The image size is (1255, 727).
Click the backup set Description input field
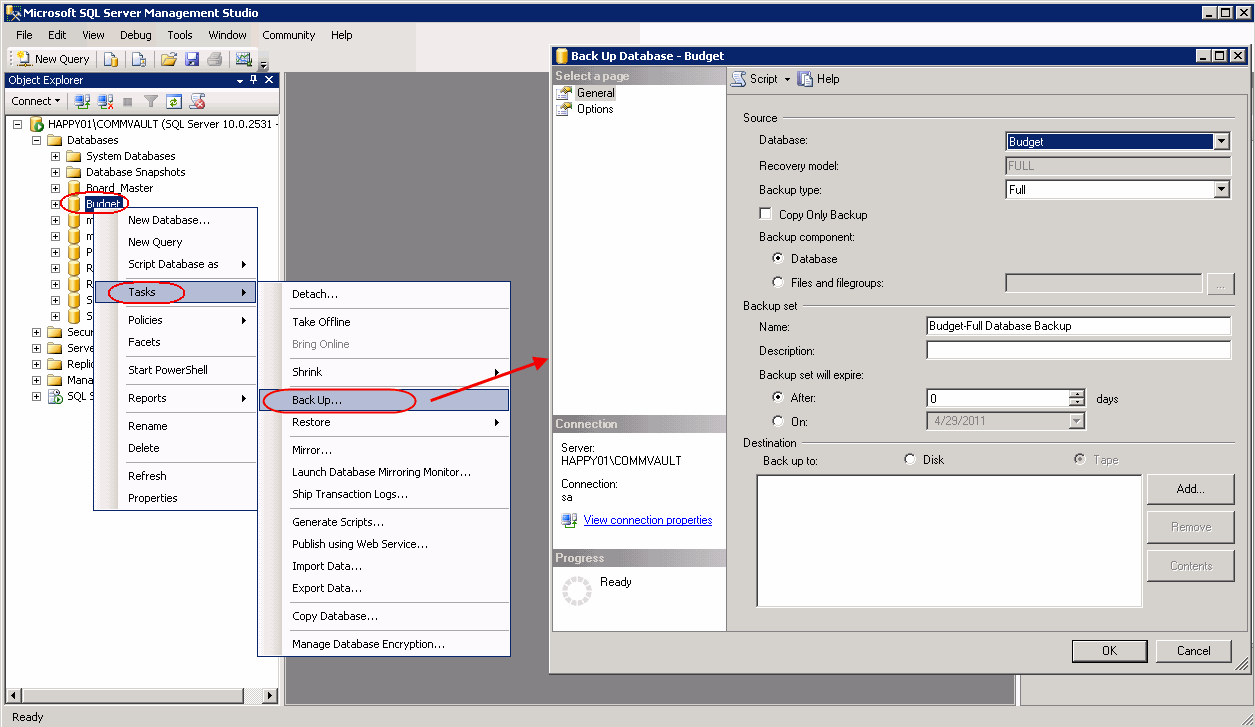(1078, 350)
